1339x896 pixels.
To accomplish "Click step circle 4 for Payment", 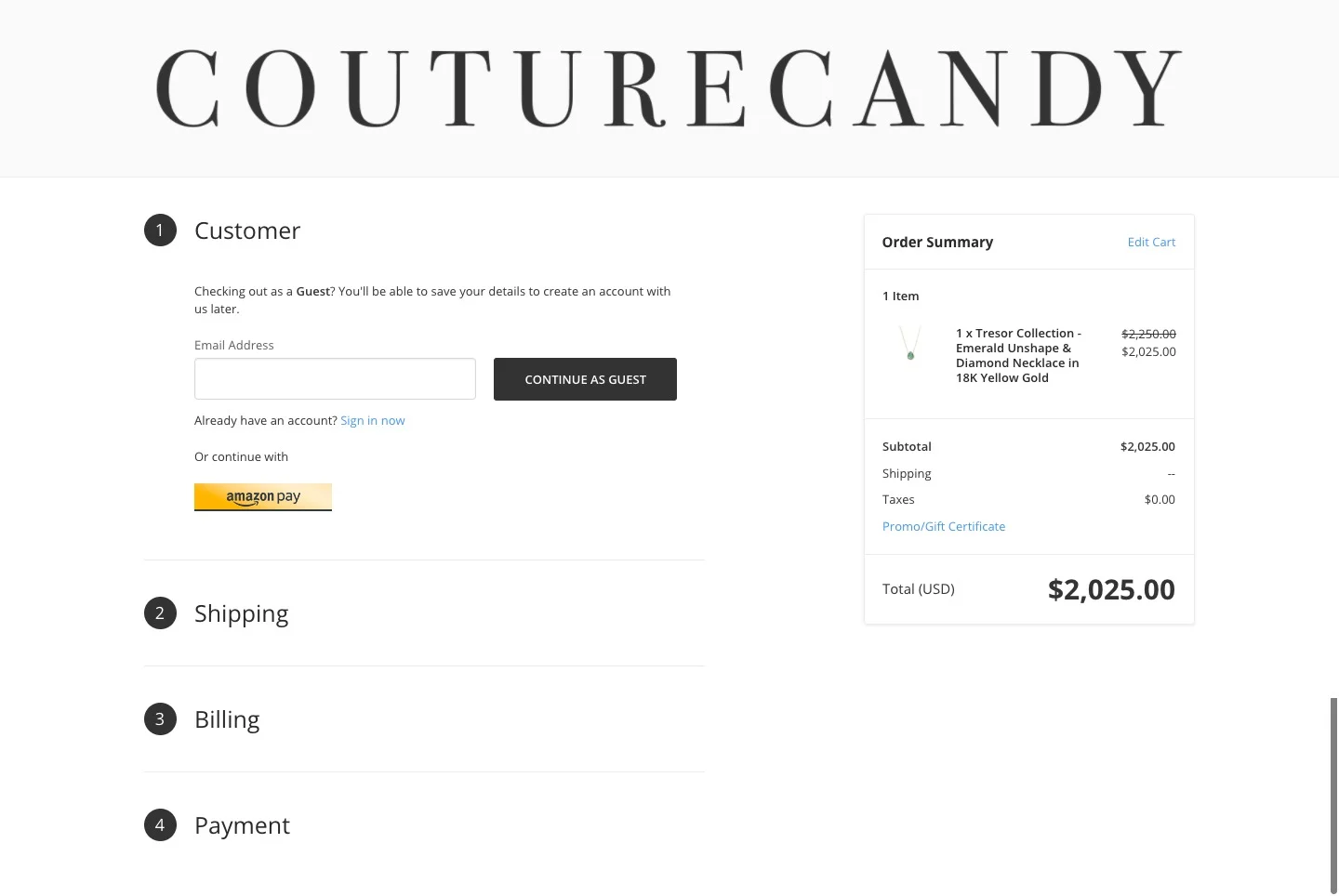I will [159, 824].
